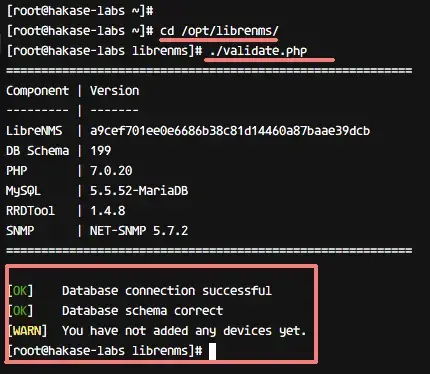Screen dimensions: 430x374
Task: Click the MySQL version 5.5.52-MariaDB
Action: [x=139, y=191]
